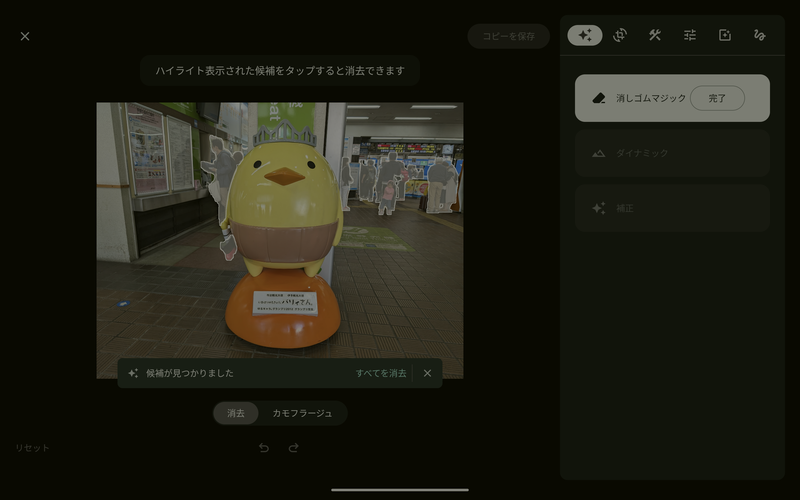
Task: Close the editor with the X icon
Action: point(24,36)
